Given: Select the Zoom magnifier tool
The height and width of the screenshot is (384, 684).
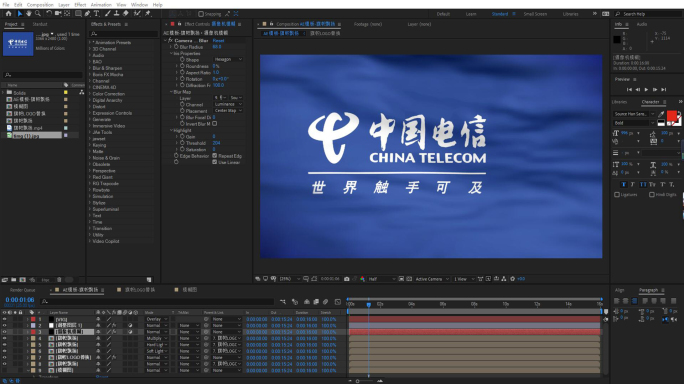Looking at the screenshot, I should (x=38, y=14).
